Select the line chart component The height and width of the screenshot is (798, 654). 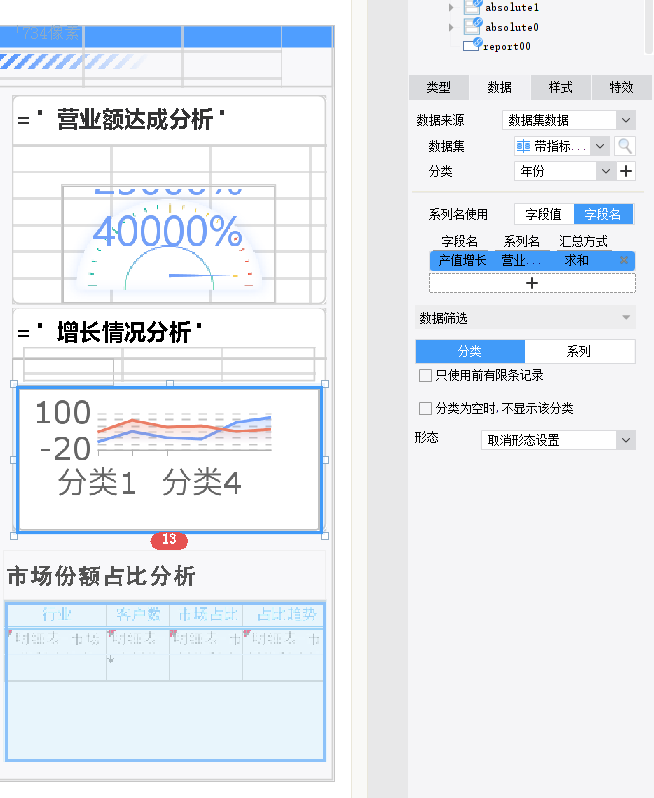pos(169,460)
